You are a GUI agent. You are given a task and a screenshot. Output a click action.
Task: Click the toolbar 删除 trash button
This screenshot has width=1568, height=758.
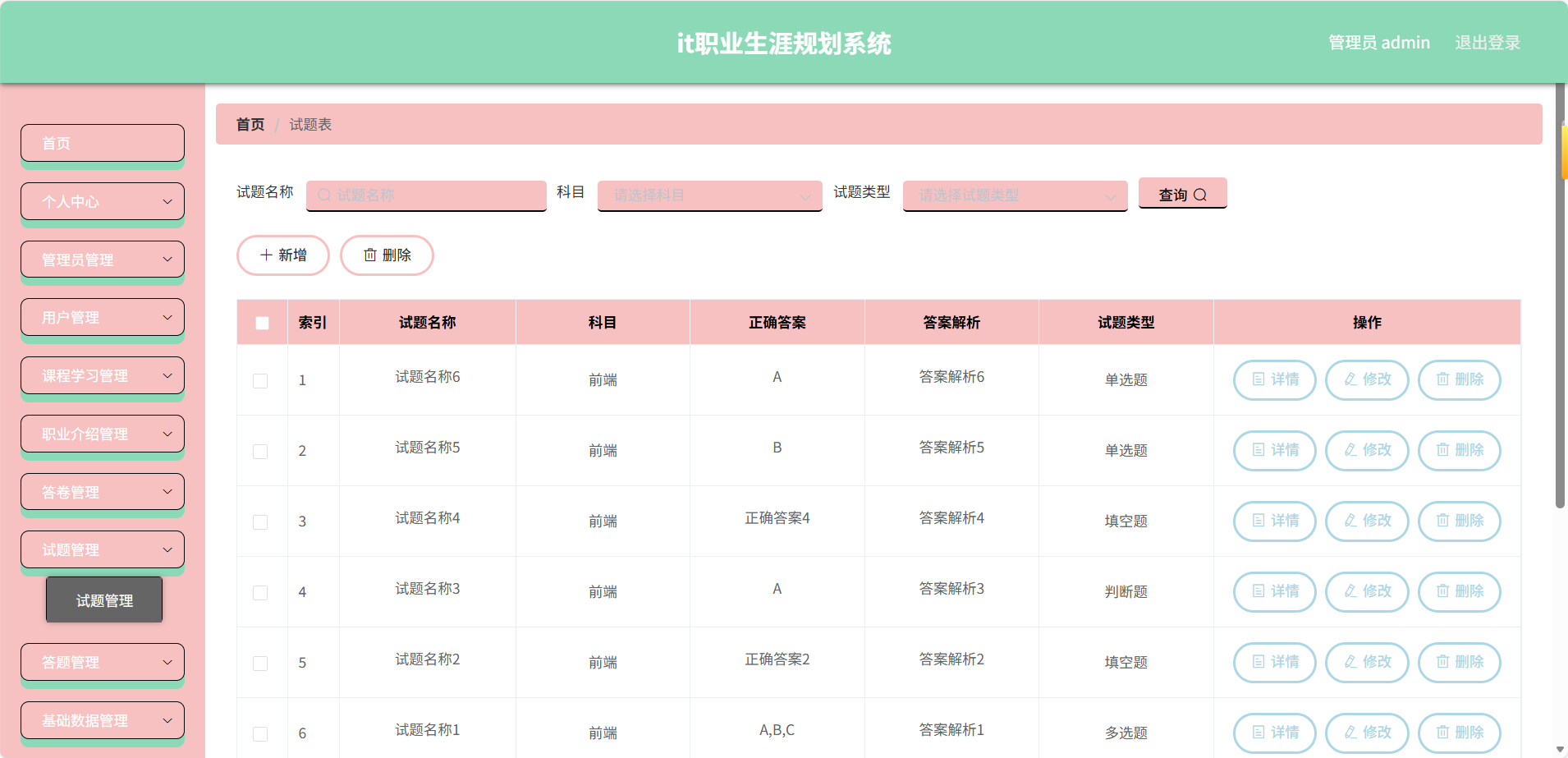point(387,255)
